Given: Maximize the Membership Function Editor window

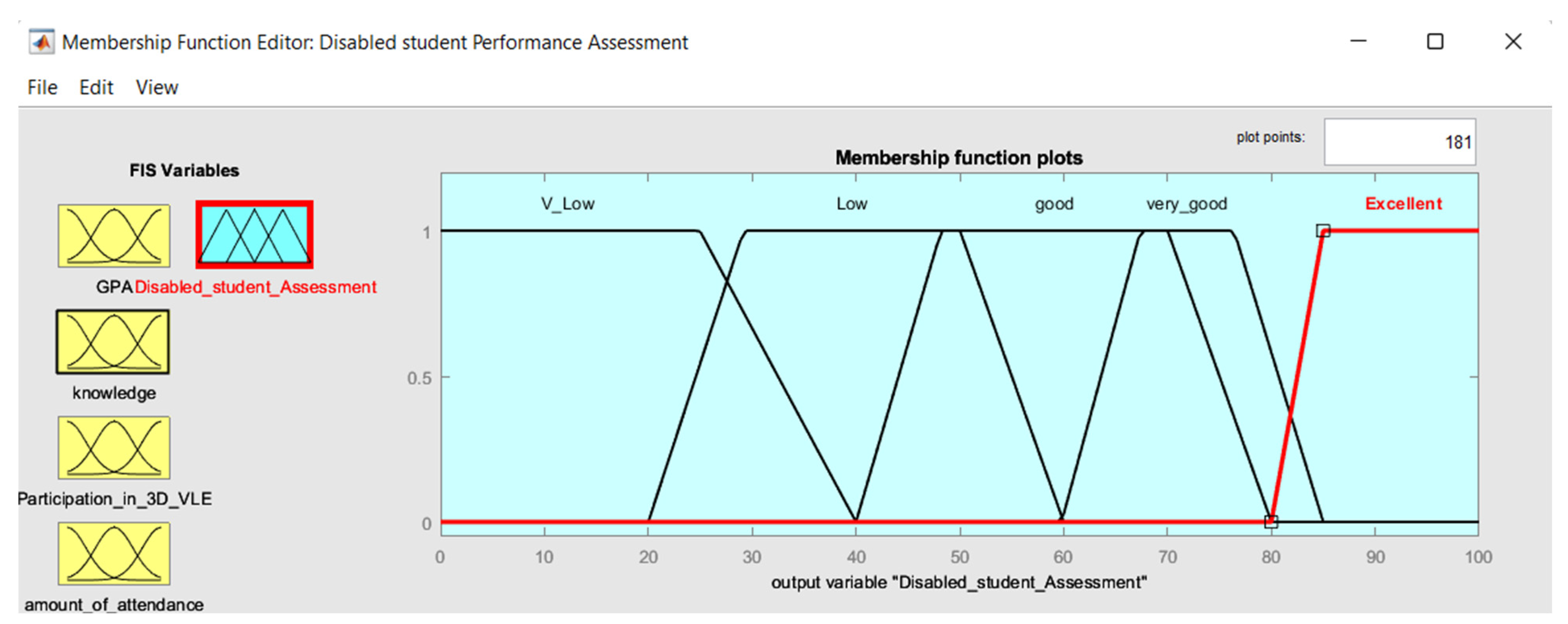Looking at the screenshot, I should (1435, 41).
